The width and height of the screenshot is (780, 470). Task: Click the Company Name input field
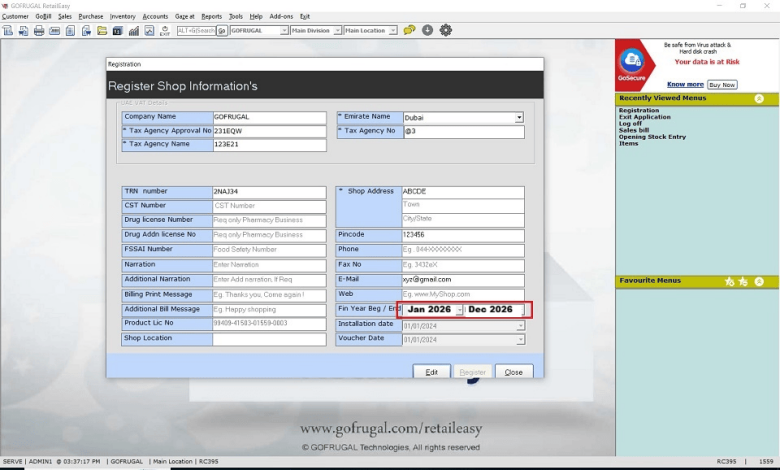coord(269,117)
